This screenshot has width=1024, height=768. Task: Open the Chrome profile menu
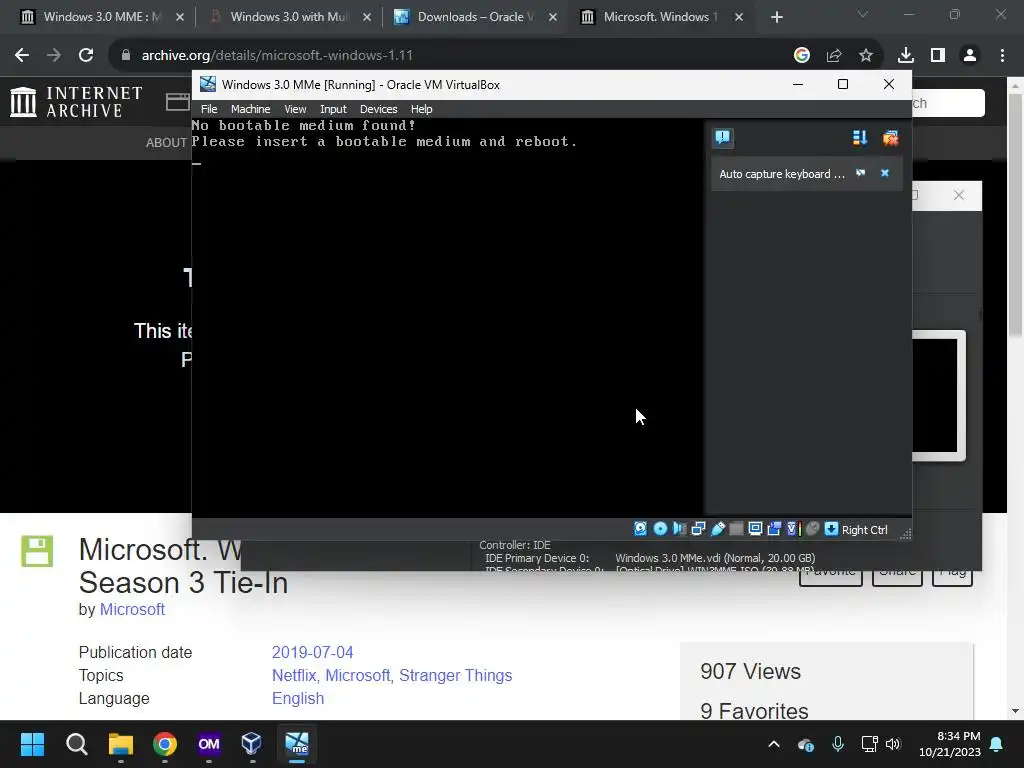(970, 56)
